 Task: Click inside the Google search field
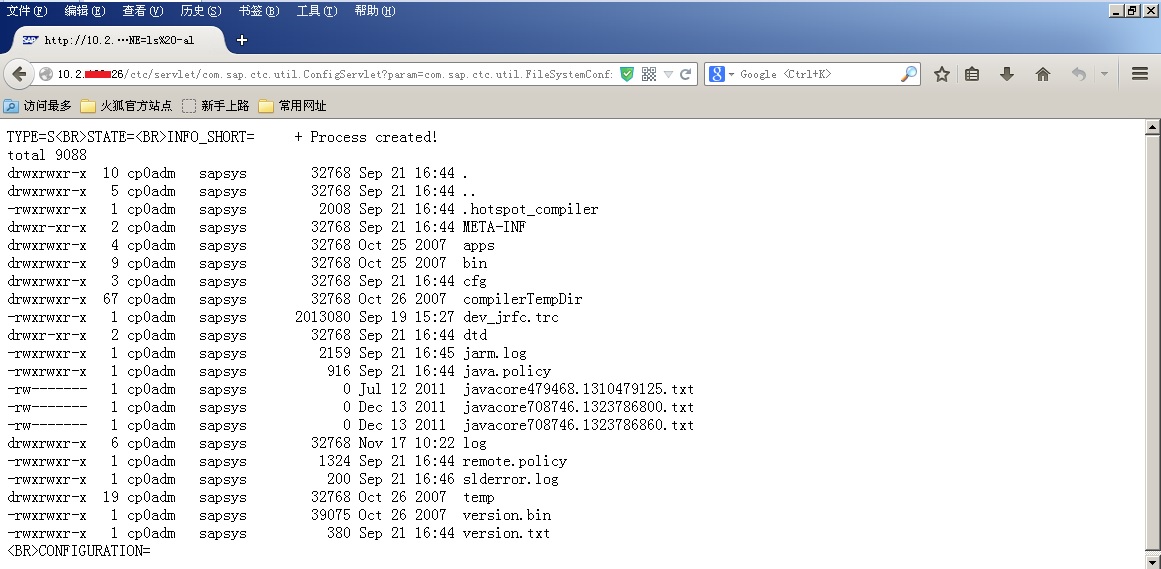coord(817,74)
